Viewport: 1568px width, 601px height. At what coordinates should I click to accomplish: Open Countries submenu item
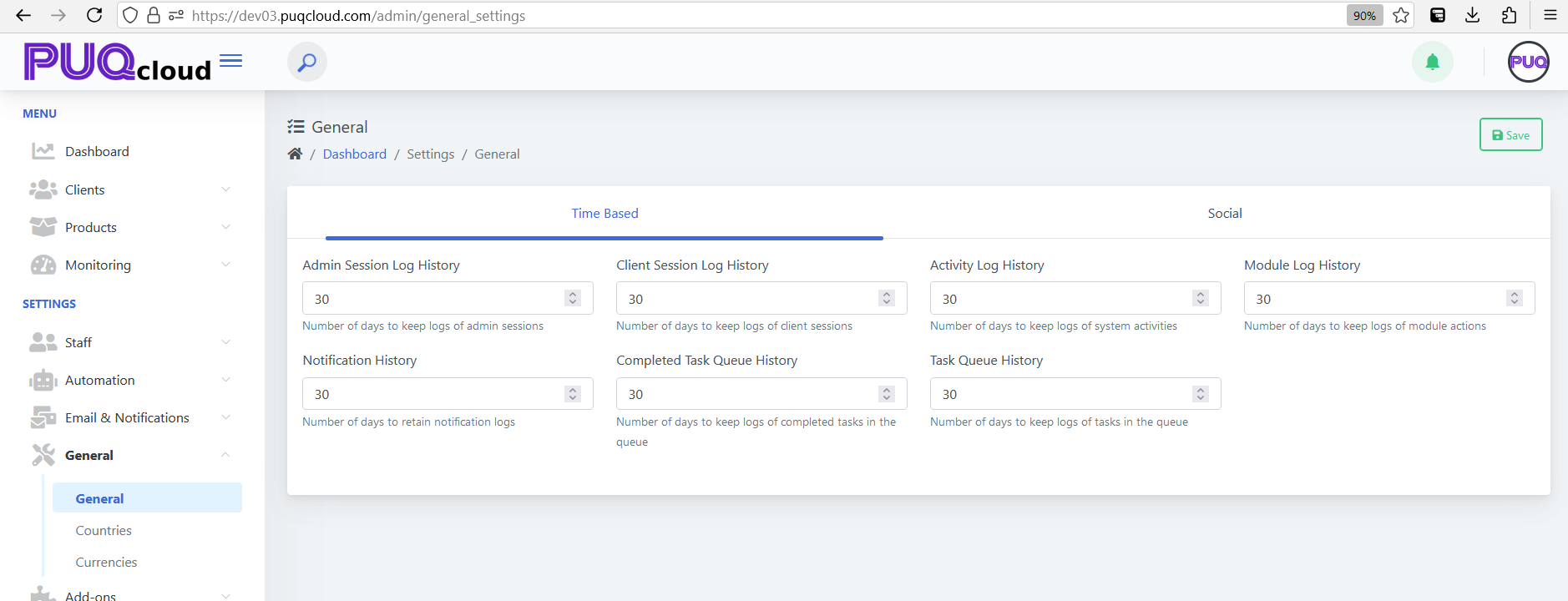(104, 530)
